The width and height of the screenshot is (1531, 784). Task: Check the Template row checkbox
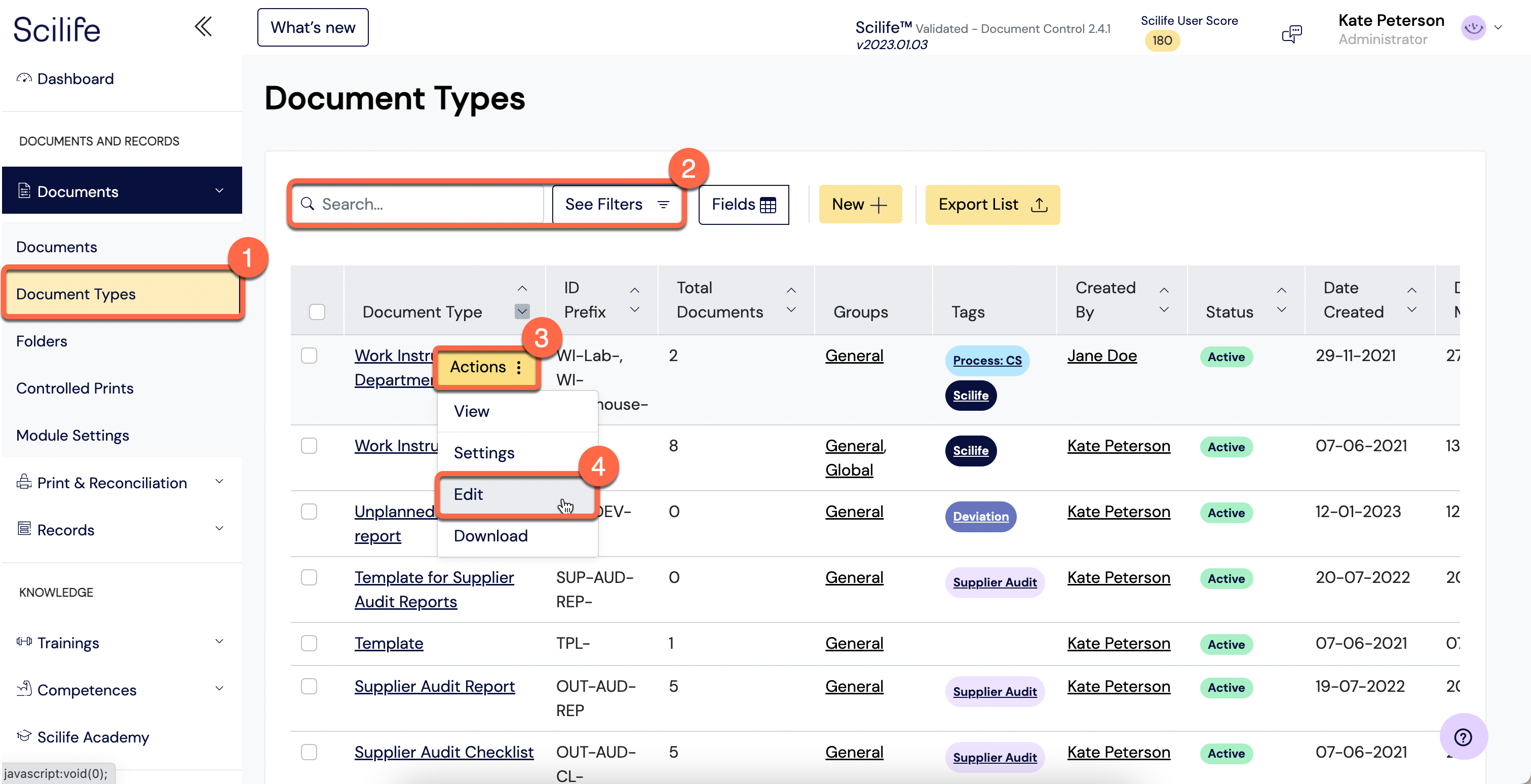309,643
